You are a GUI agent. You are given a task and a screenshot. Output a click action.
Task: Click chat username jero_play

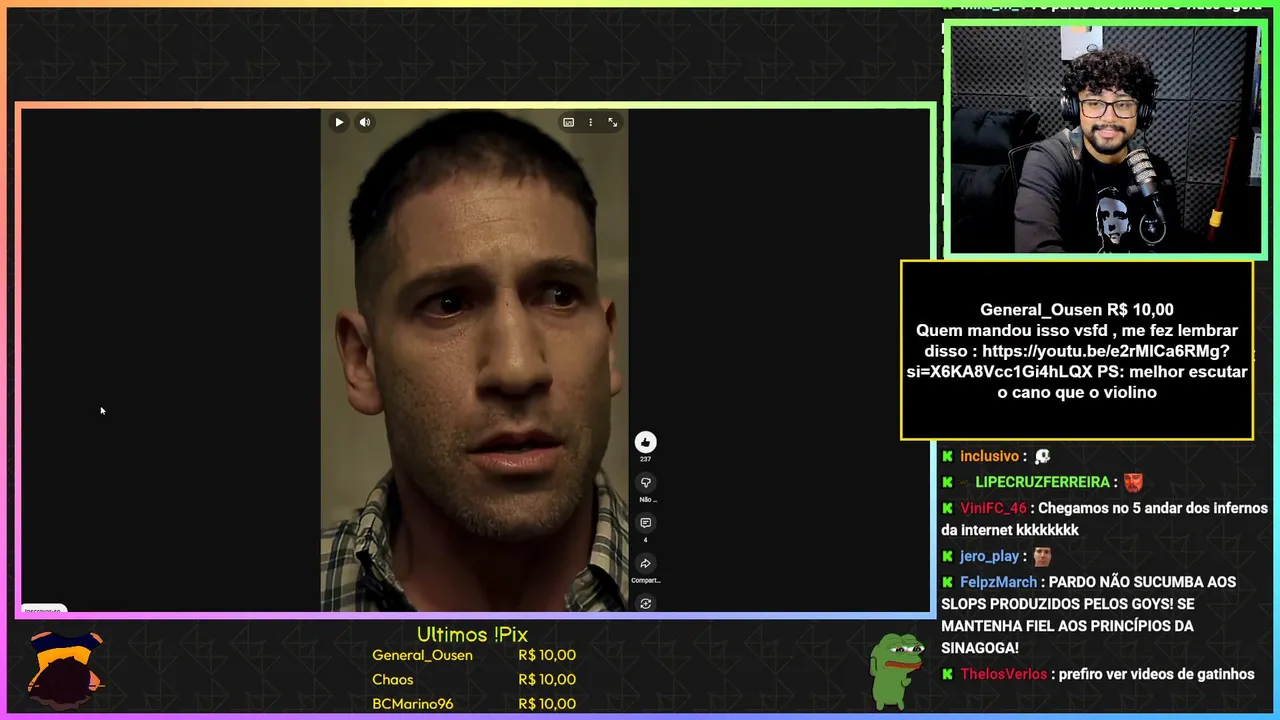pos(989,556)
